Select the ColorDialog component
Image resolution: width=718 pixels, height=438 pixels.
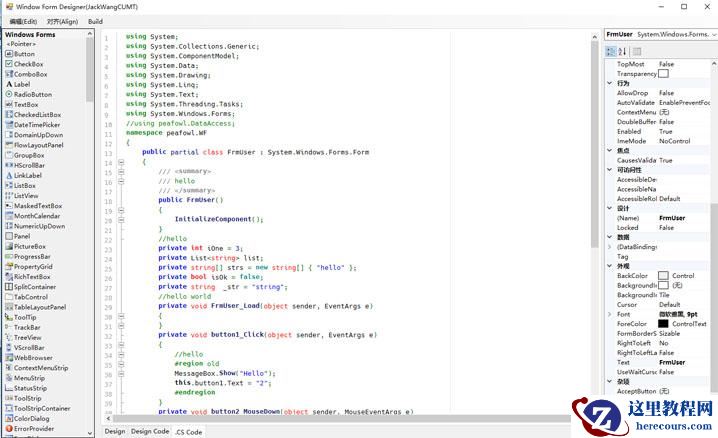click(27, 418)
